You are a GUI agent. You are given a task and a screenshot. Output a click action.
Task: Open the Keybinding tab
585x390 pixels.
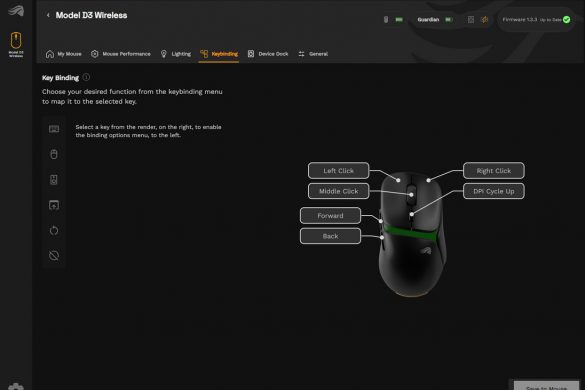point(219,54)
